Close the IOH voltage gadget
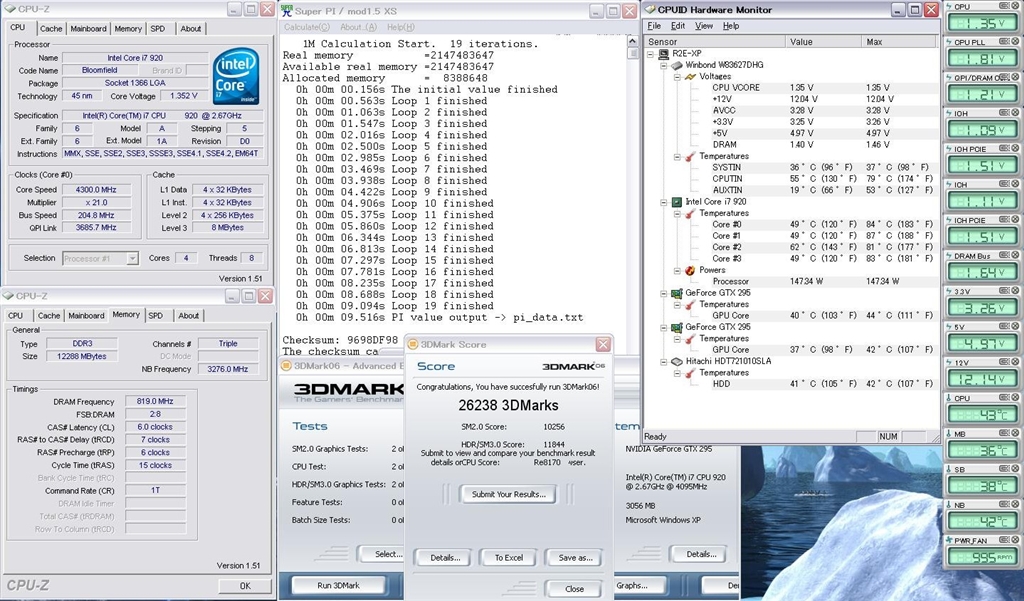Screen dimensions: 1024x601 click(x=1016, y=113)
